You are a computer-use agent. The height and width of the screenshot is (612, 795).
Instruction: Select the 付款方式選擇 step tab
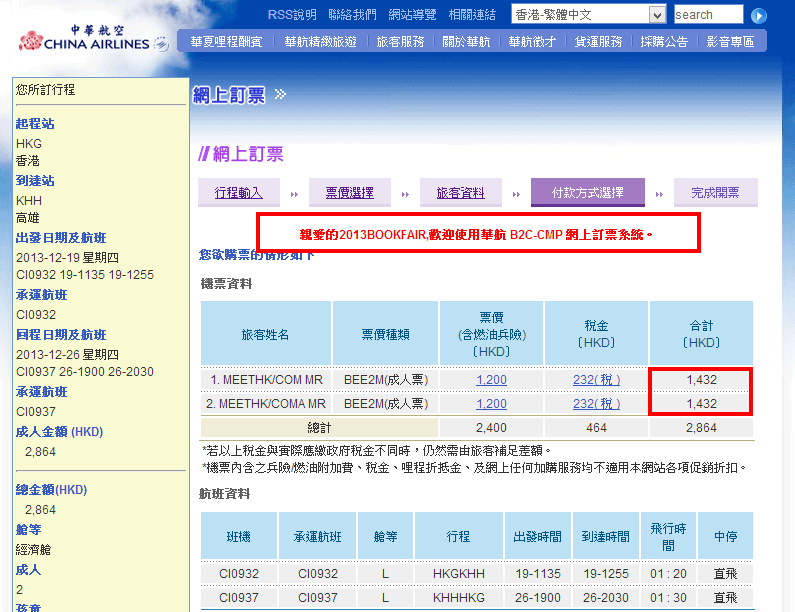pyautogui.click(x=587, y=193)
